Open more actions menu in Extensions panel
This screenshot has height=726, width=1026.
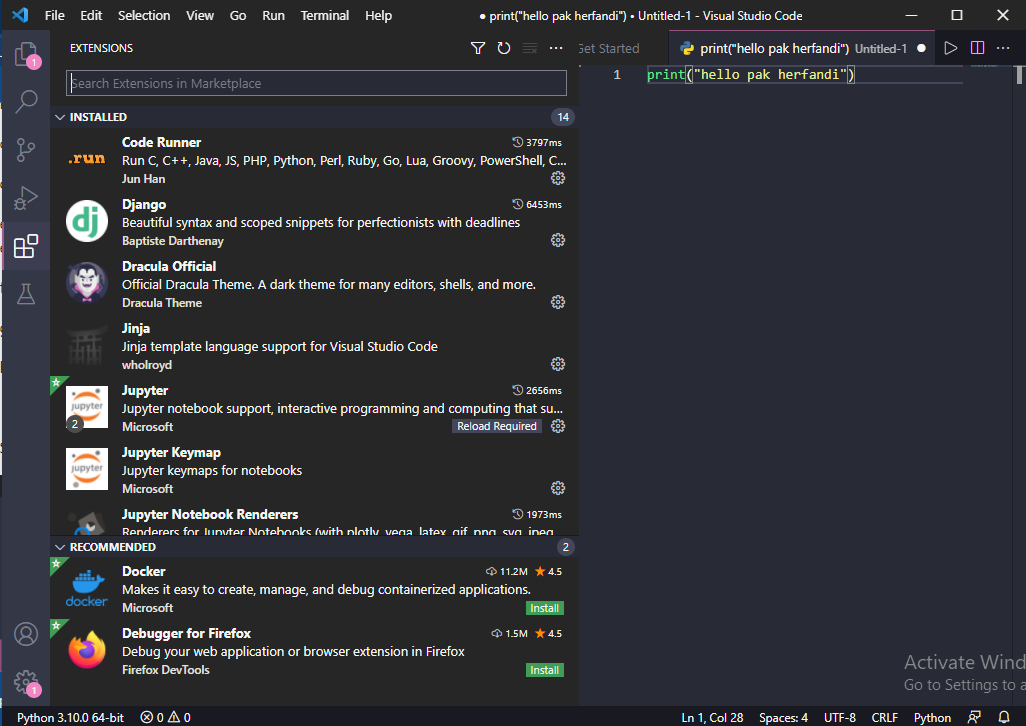(x=555, y=47)
